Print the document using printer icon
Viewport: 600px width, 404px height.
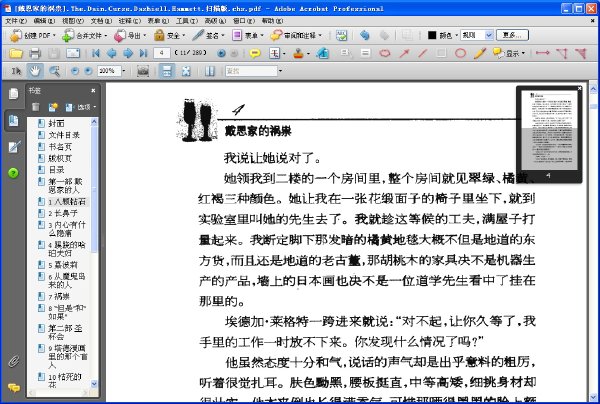35,53
